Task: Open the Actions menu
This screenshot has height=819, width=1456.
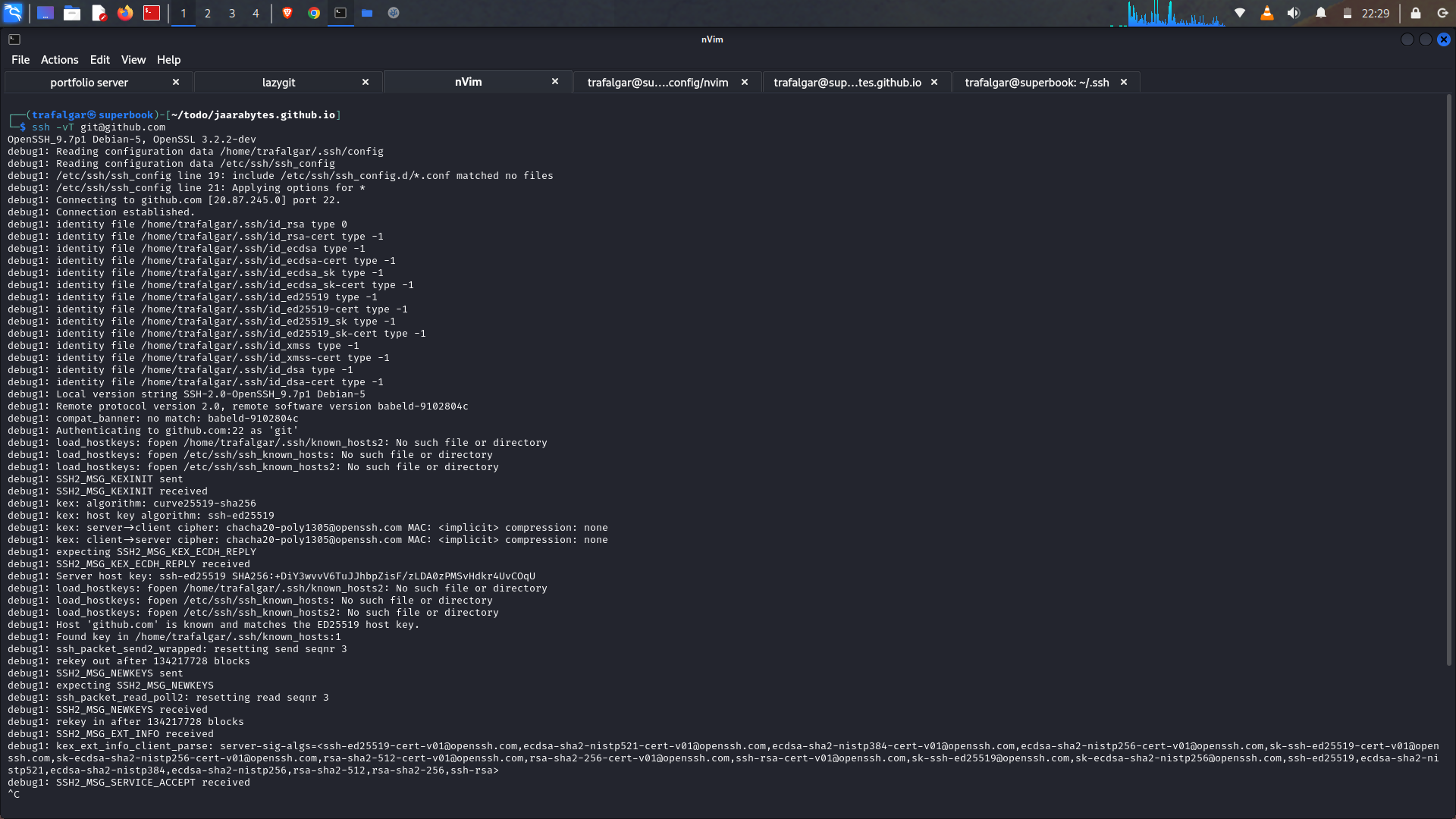Action: click(x=59, y=60)
